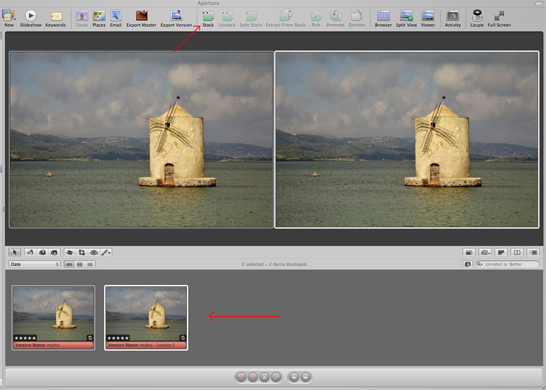Open the Viewer Mode pop-up menu
This screenshot has width=546, height=390.
tap(485, 252)
